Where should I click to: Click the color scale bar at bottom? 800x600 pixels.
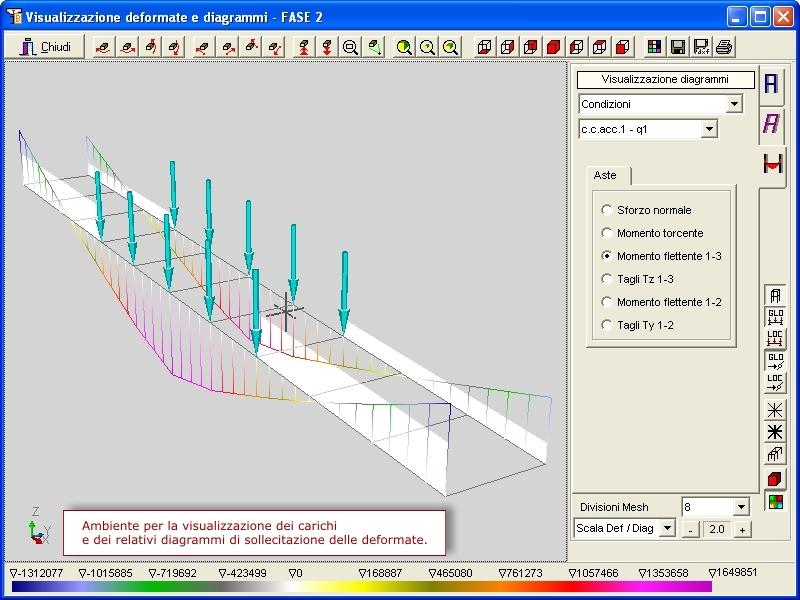[360, 587]
